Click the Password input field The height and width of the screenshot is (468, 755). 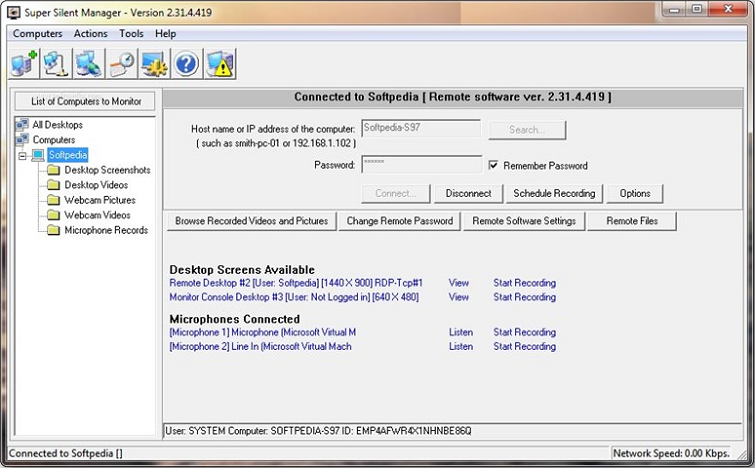click(420, 165)
